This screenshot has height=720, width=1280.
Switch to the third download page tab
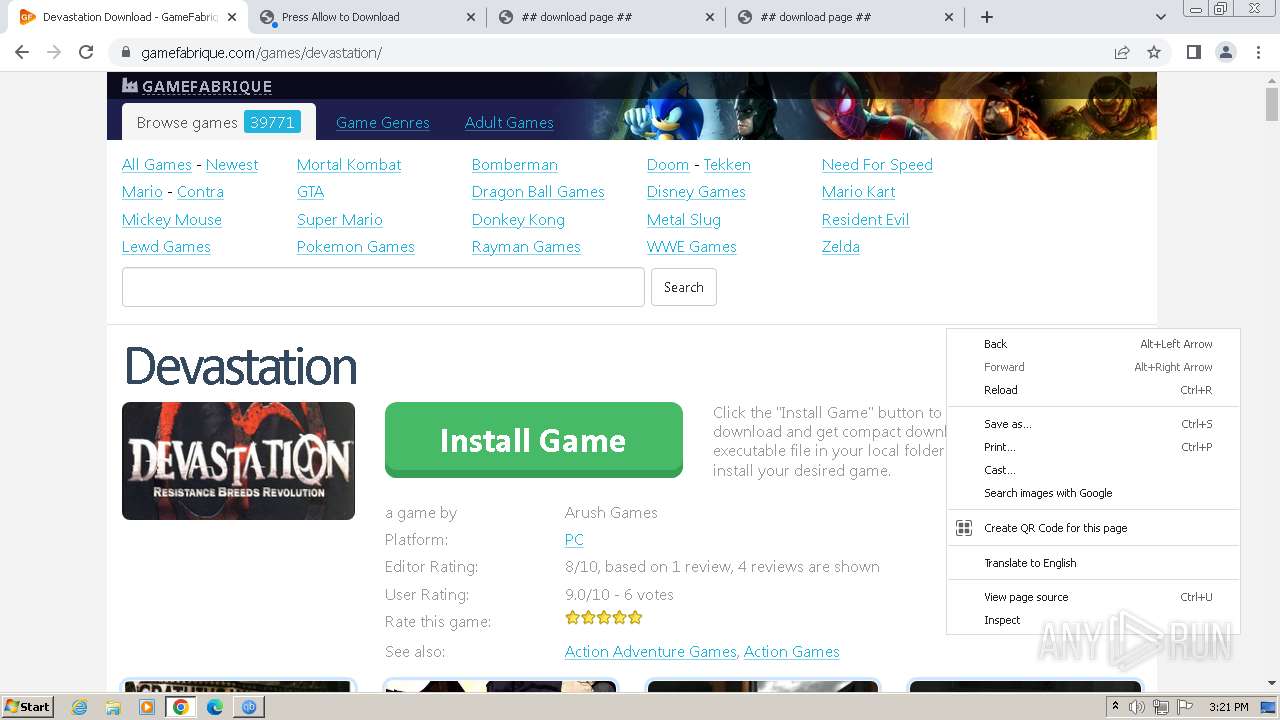(x=606, y=17)
